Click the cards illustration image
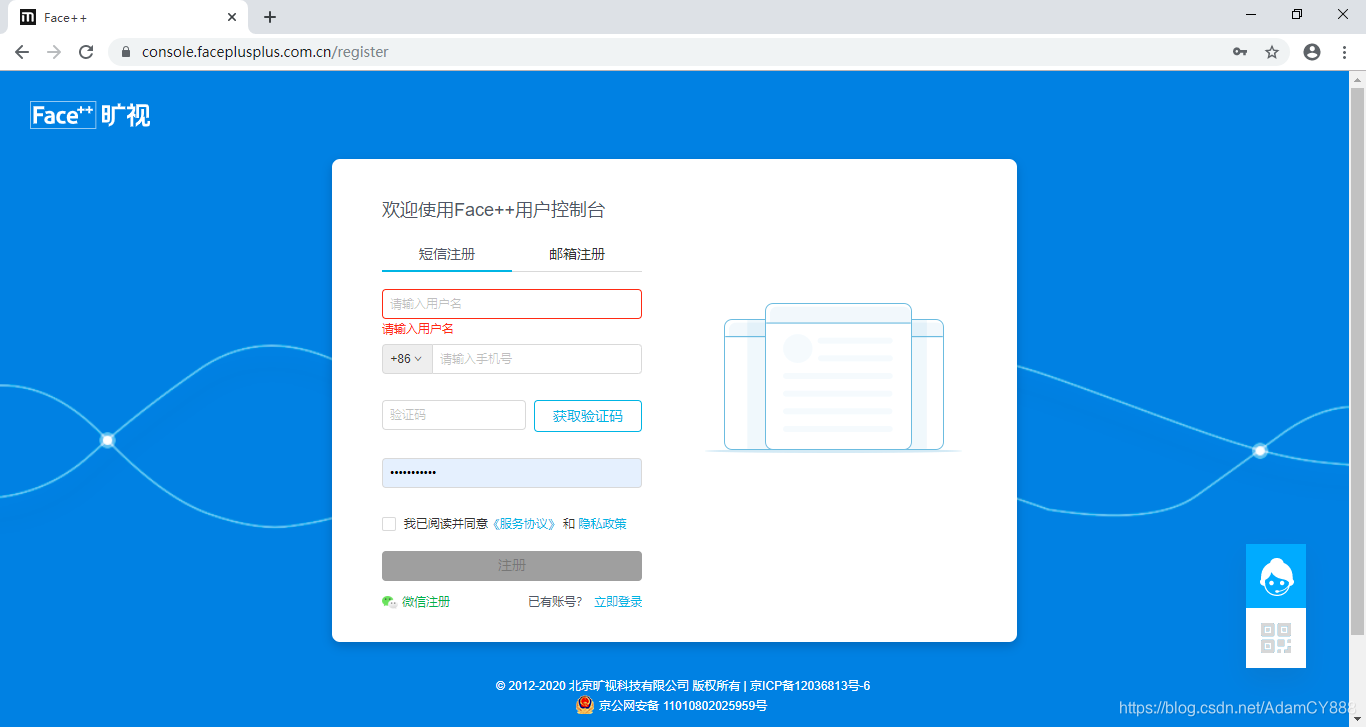The height and width of the screenshot is (727, 1366). (834, 378)
